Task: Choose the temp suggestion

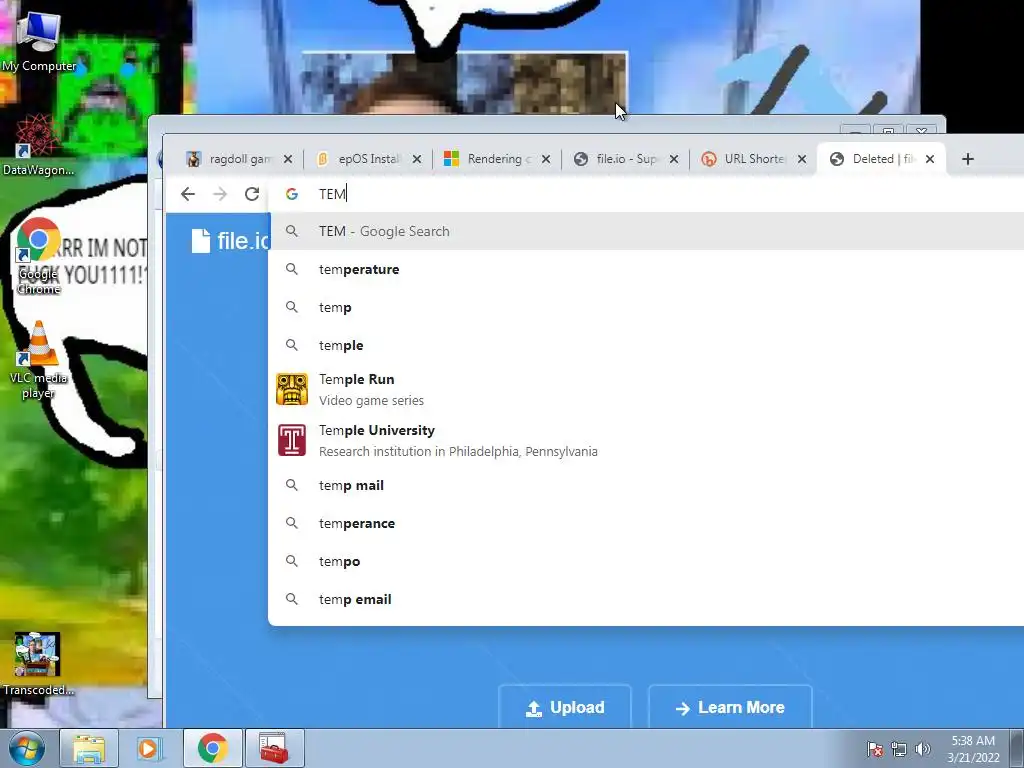Action: point(647,307)
